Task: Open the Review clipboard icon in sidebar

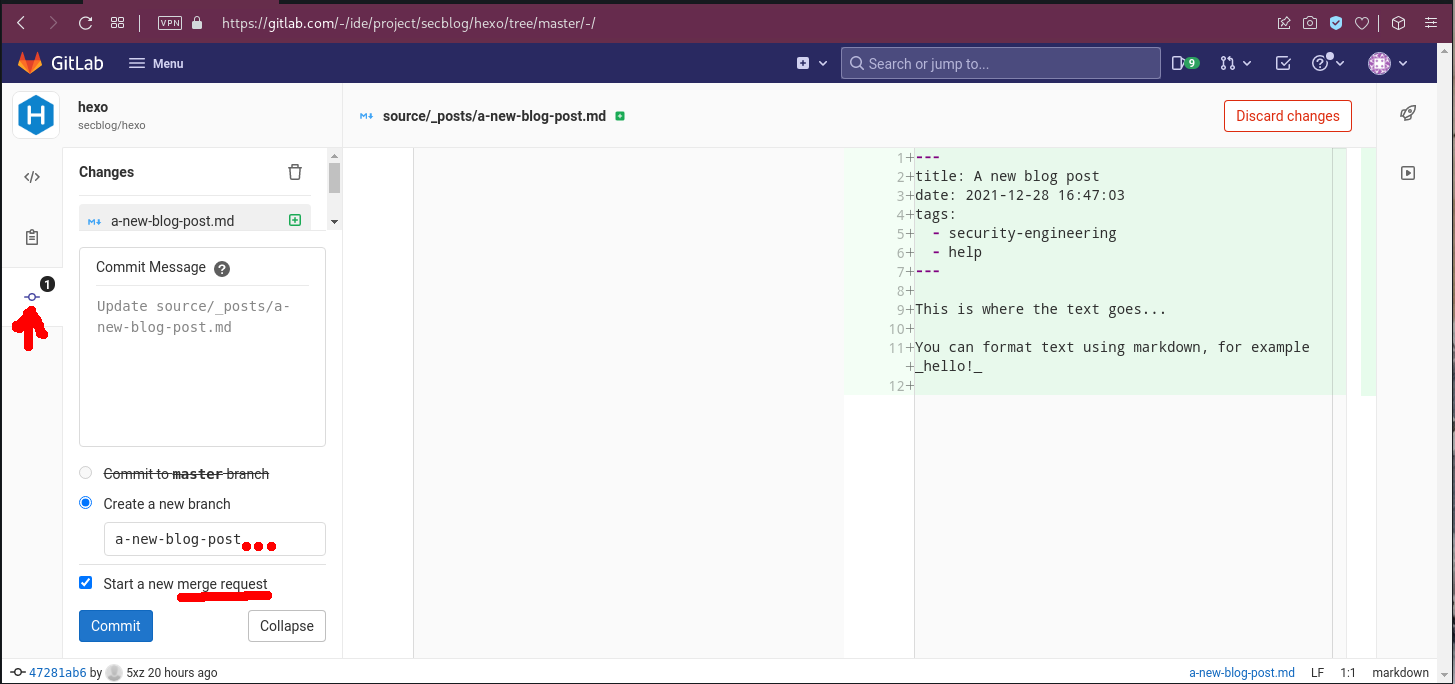Action: click(x=32, y=237)
